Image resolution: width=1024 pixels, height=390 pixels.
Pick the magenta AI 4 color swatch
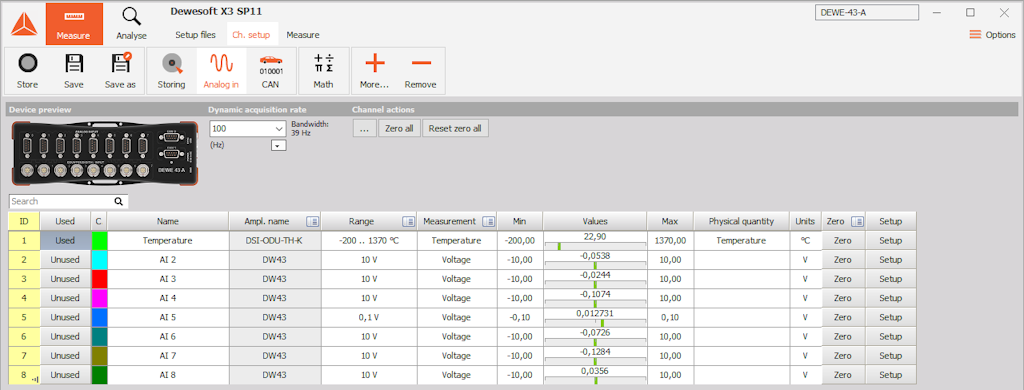[99, 298]
